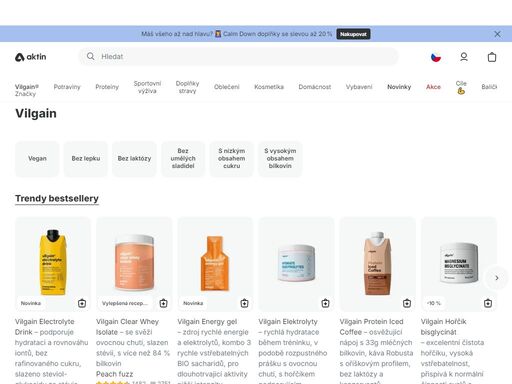Open Clear Whey Isolate product image
512x384 pixels.
[134, 263]
